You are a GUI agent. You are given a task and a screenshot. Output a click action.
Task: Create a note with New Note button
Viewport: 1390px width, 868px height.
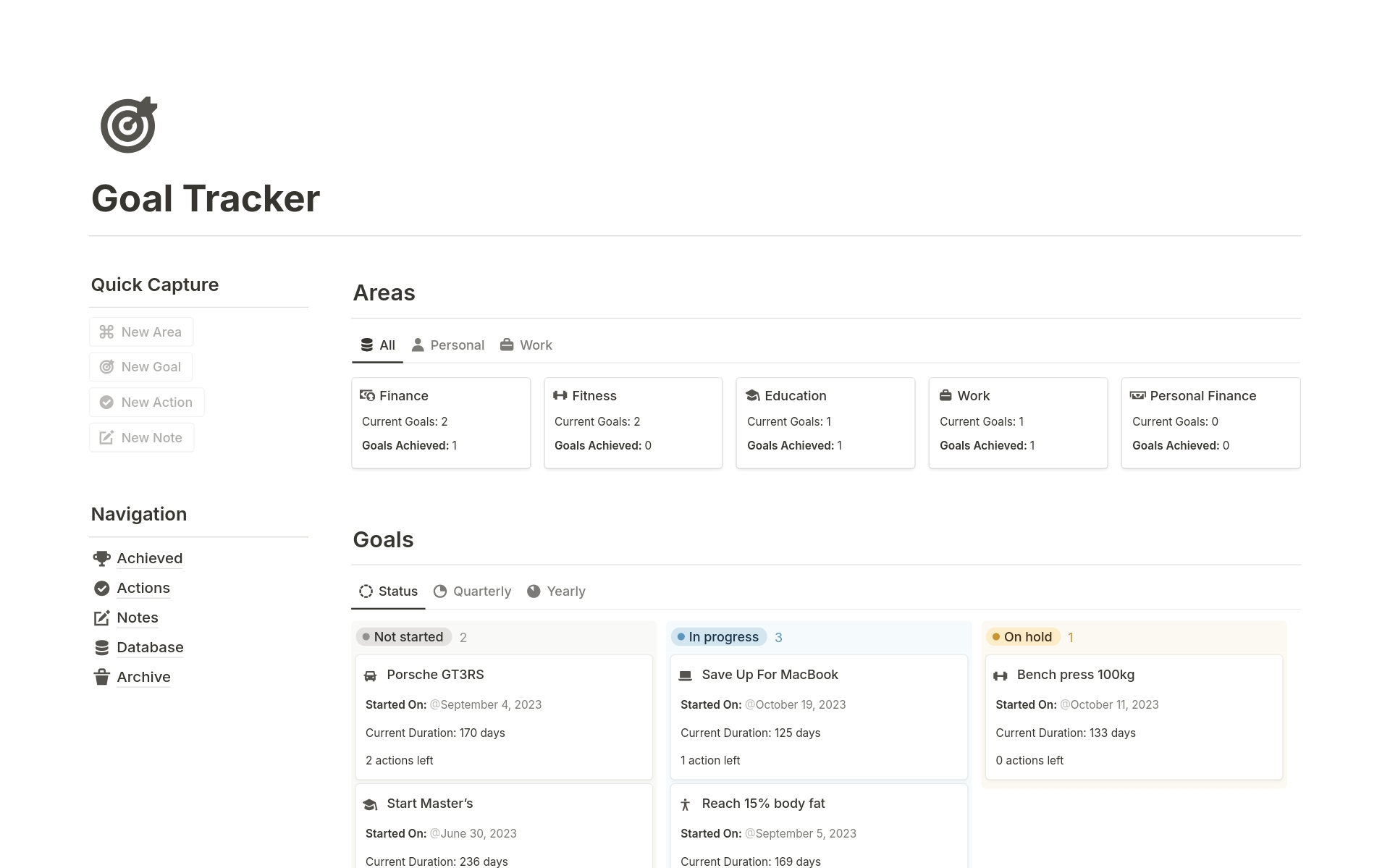pyautogui.click(x=142, y=438)
